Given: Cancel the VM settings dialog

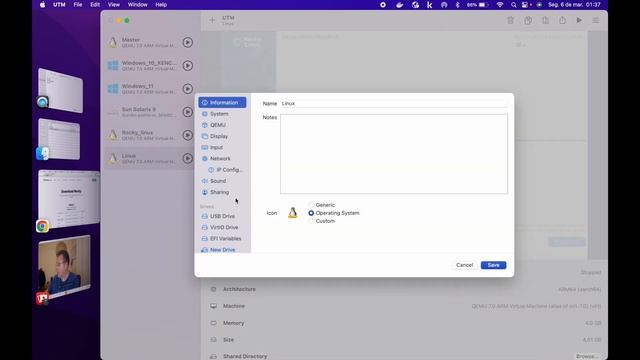Looking at the screenshot, I should click(x=464, y=265).
